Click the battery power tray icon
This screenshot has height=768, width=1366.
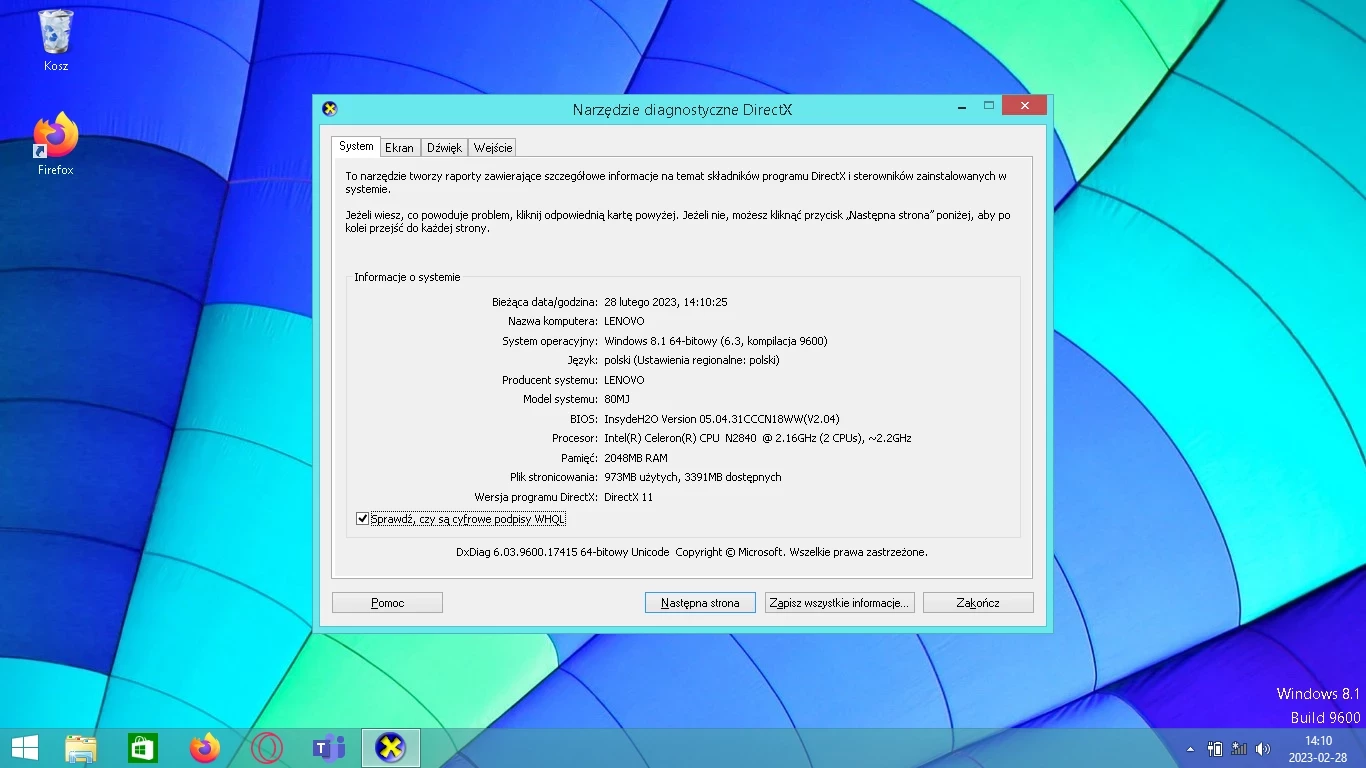pos(1215,748)
